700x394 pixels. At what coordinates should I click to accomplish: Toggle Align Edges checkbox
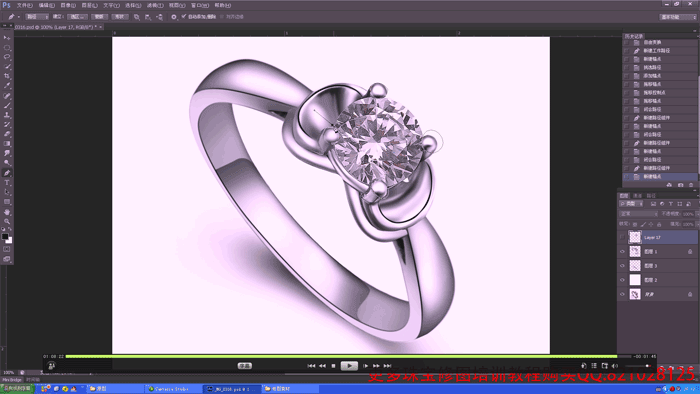[222, 17]
